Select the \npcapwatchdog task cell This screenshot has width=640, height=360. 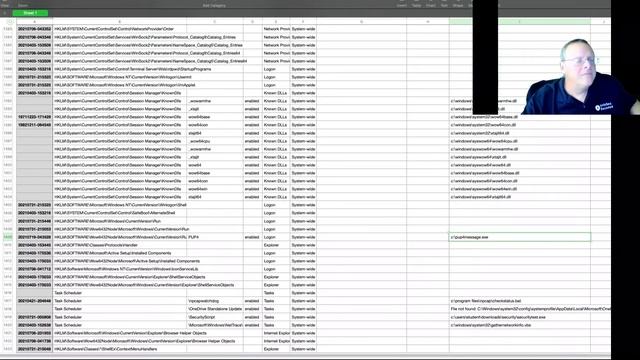point(215,301)
